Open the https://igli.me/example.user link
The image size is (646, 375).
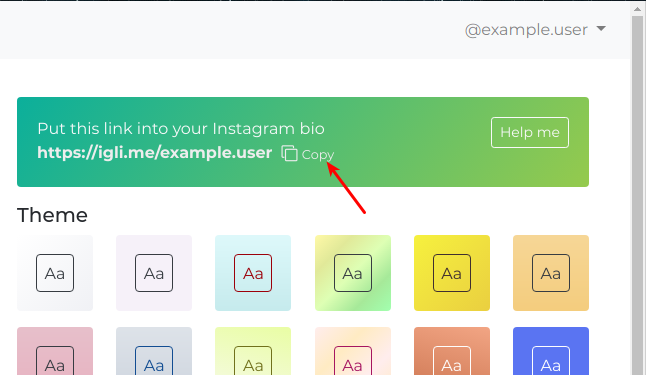154,152
